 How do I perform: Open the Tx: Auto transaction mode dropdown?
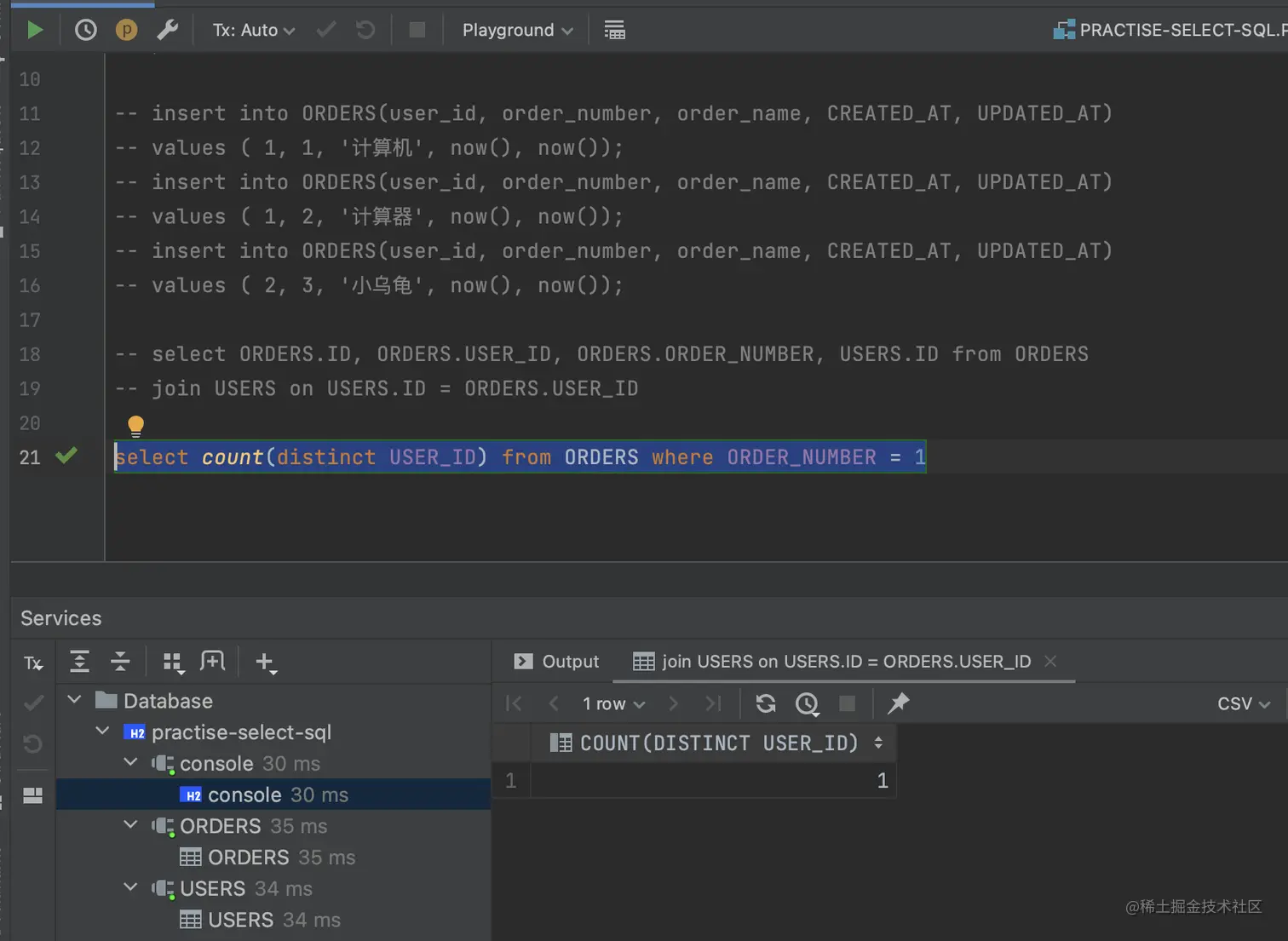coord(254,30)
